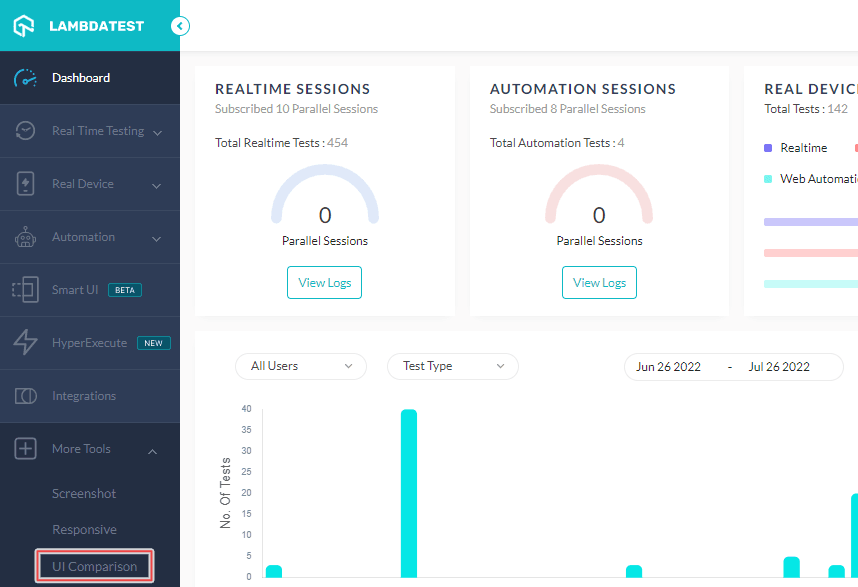Select the More Tools plus icon
The height and width of the screenshot is (587, 858).
pos(23,448)
